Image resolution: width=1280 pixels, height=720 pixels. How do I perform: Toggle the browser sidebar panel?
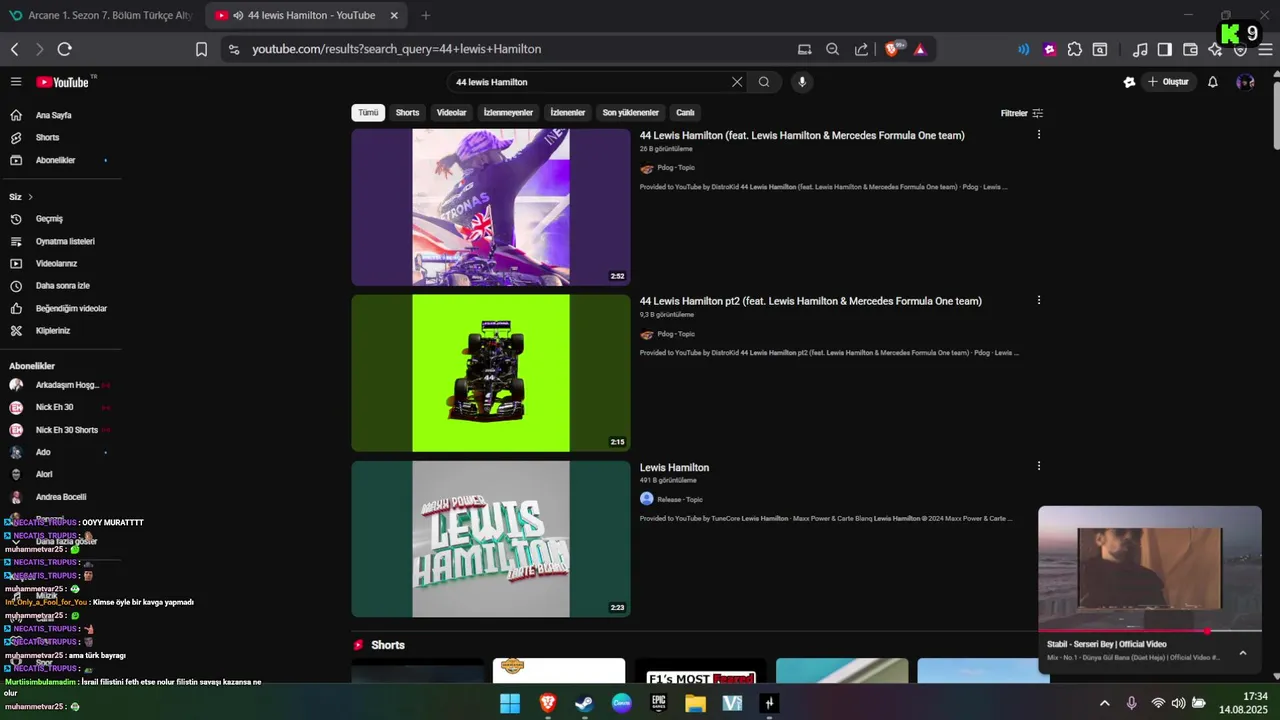tap(1165, 49)
